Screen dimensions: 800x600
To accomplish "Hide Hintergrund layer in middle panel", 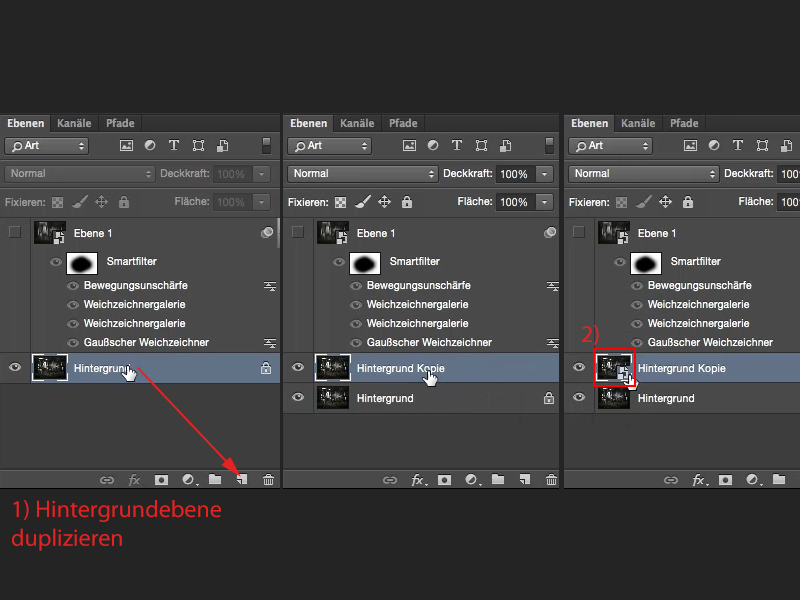I will pyautogui.click(x=298, y=397).
